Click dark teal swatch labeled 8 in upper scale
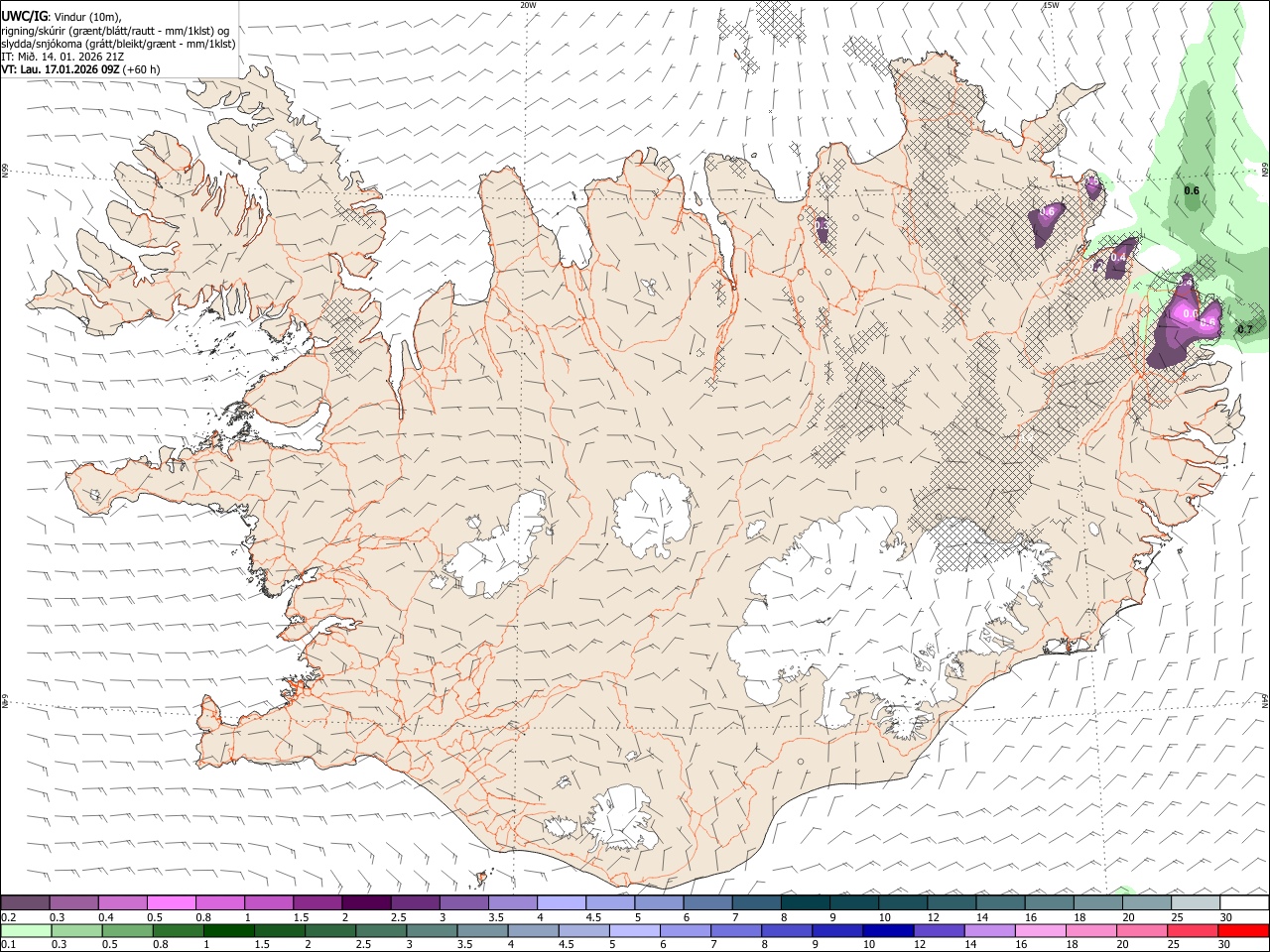 pos(805,903)
